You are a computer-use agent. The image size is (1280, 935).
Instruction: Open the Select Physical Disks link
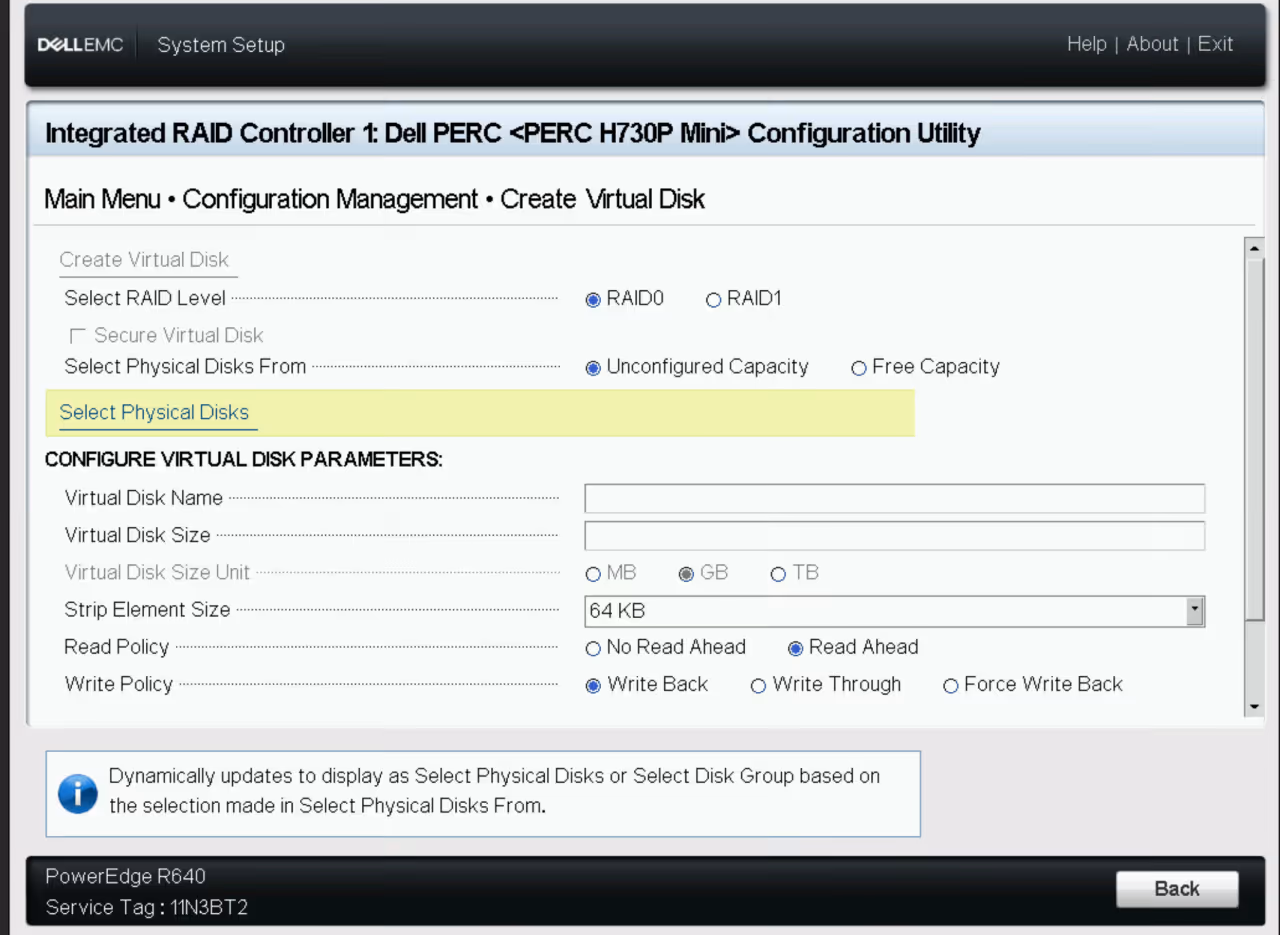pyautogui.click(x=154, y=412)
